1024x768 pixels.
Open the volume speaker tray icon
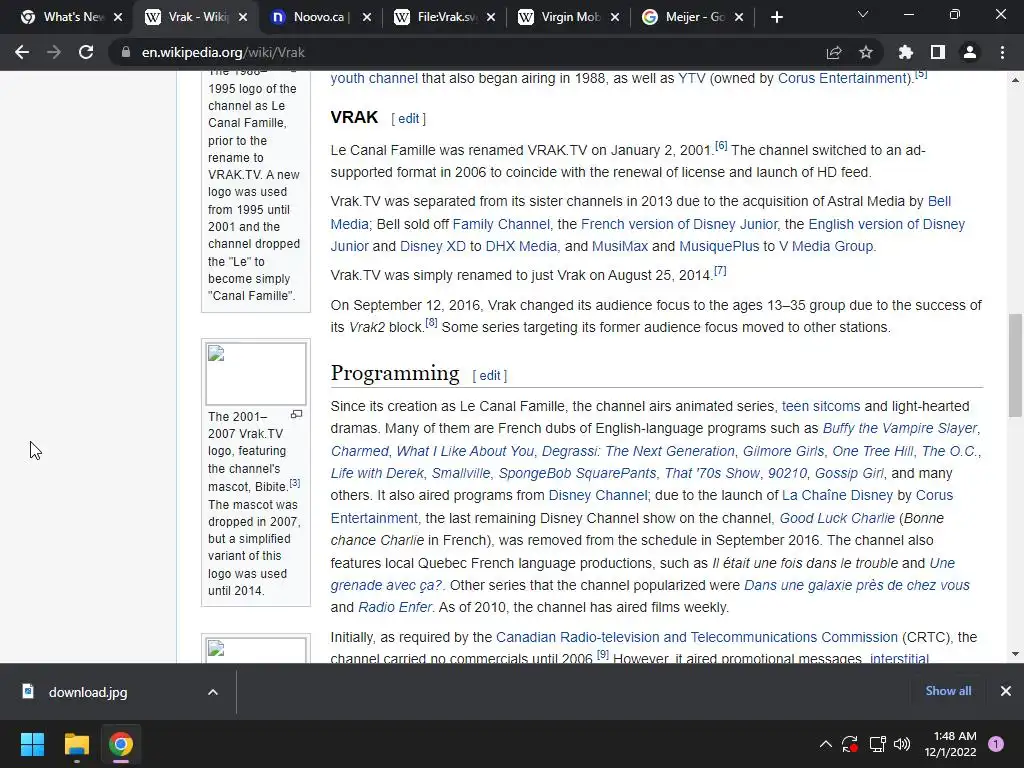coord(902,744)
